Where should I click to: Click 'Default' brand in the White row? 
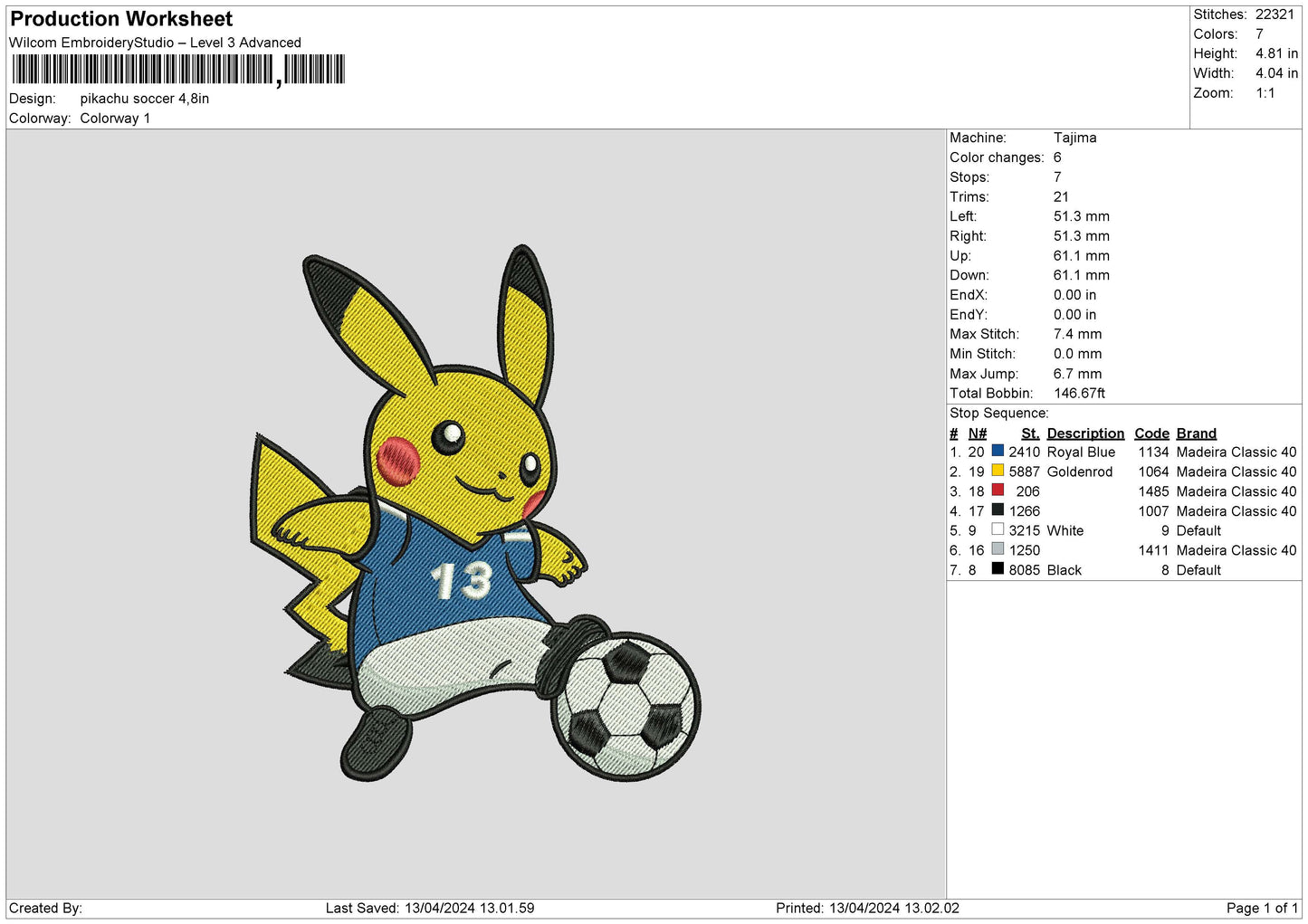click(x=1198, y=530)
